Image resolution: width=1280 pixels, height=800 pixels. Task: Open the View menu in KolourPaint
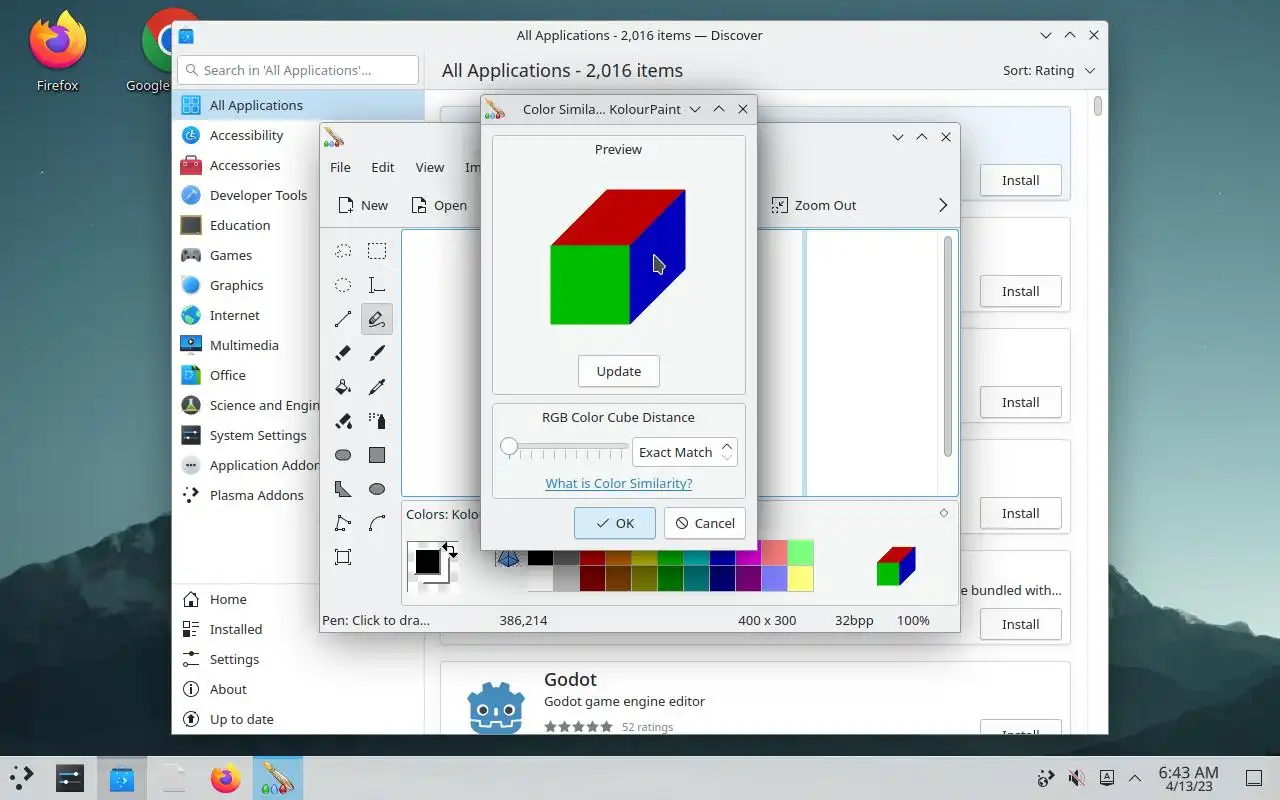[430, 167]
